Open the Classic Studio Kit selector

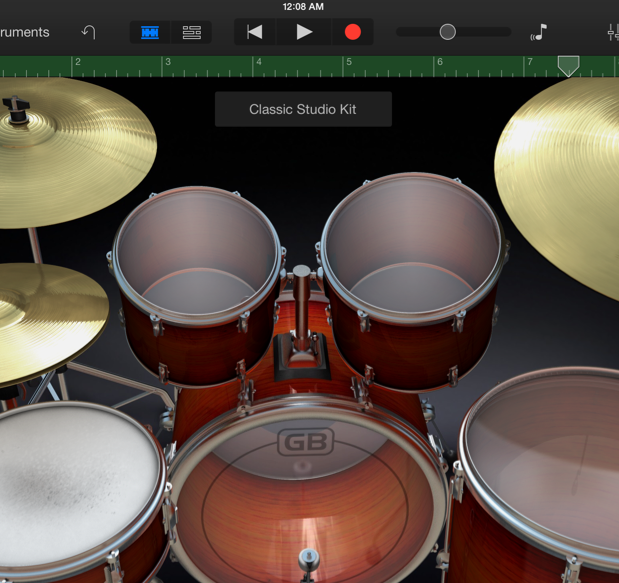[303, 109]
